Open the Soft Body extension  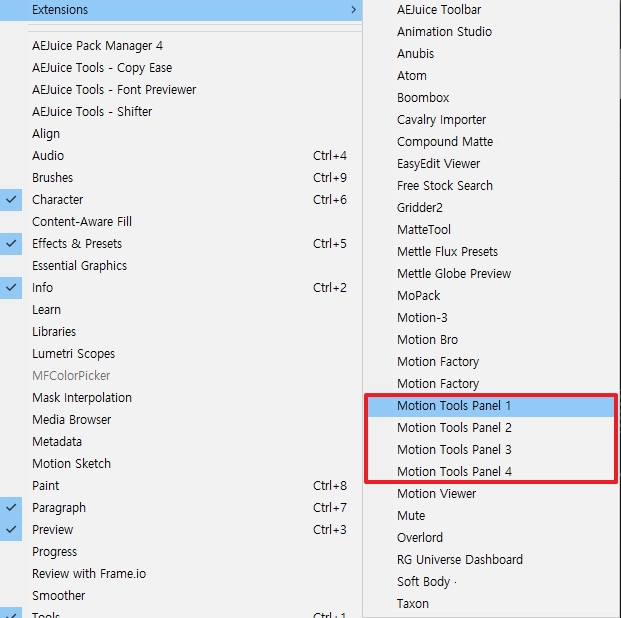tap(423, 582)
